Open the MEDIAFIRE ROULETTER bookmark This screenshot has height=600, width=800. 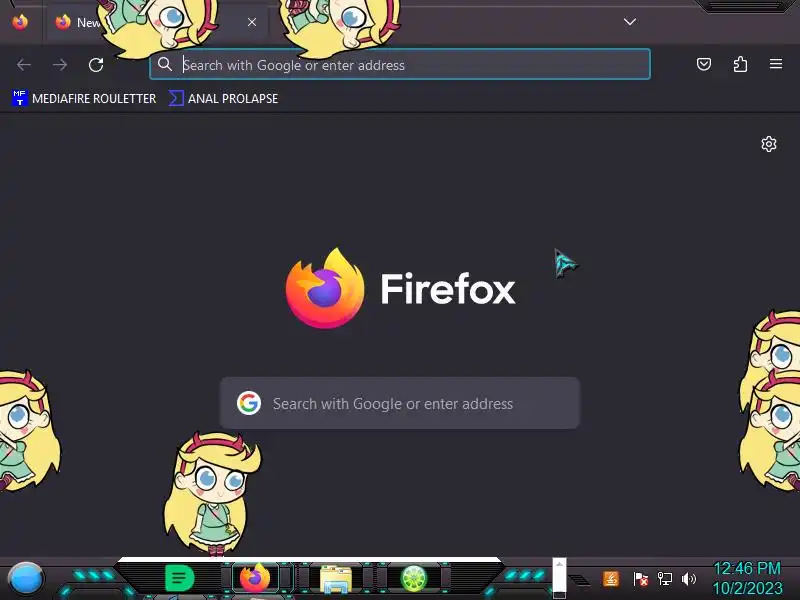[x=84, y=98]
